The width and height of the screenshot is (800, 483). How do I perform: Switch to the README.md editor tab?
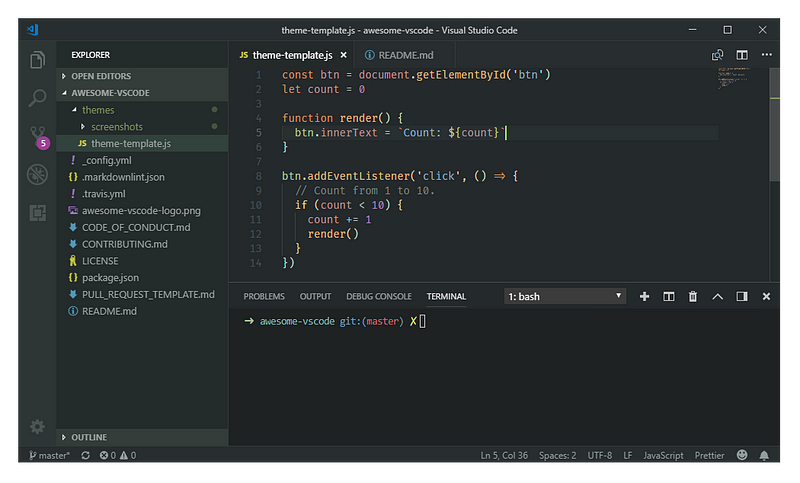(x=406, y=55)
